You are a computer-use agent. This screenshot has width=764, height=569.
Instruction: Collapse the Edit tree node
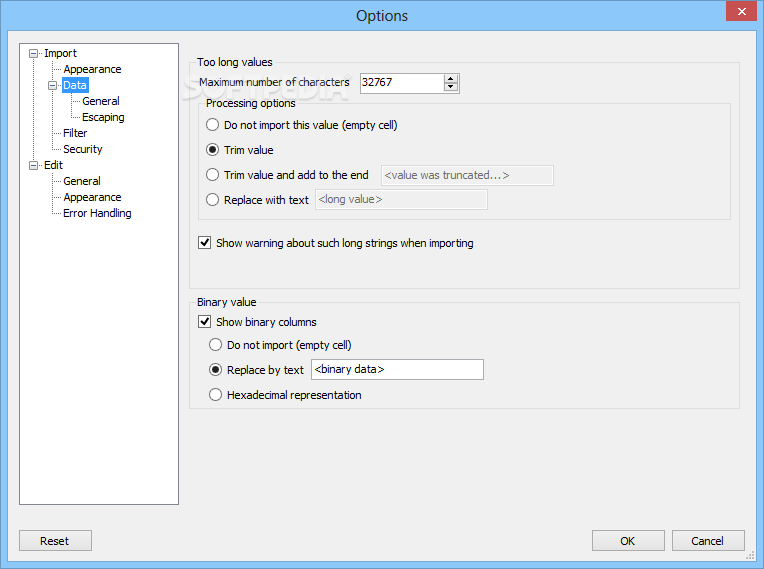coord(34,166)
